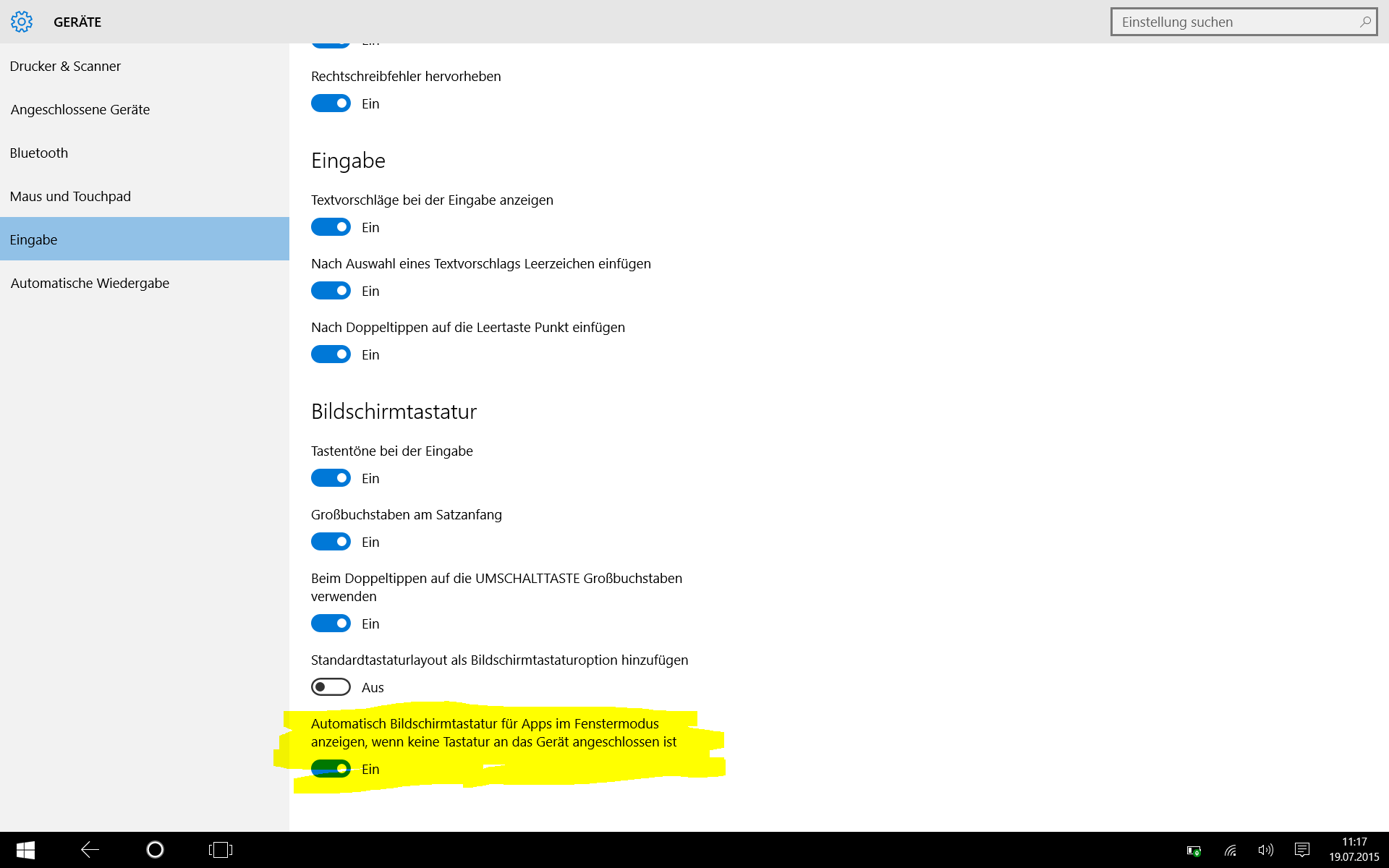
Task: Go to Maus und Touchpad settings
Action: pyautogui.click(x=70, y=196)
